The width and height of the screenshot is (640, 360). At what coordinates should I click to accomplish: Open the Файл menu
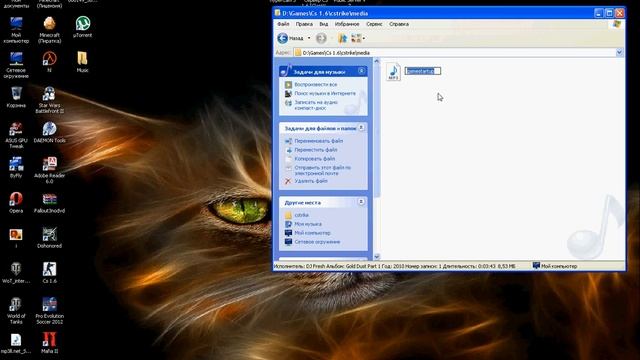[x=283, y=24]
